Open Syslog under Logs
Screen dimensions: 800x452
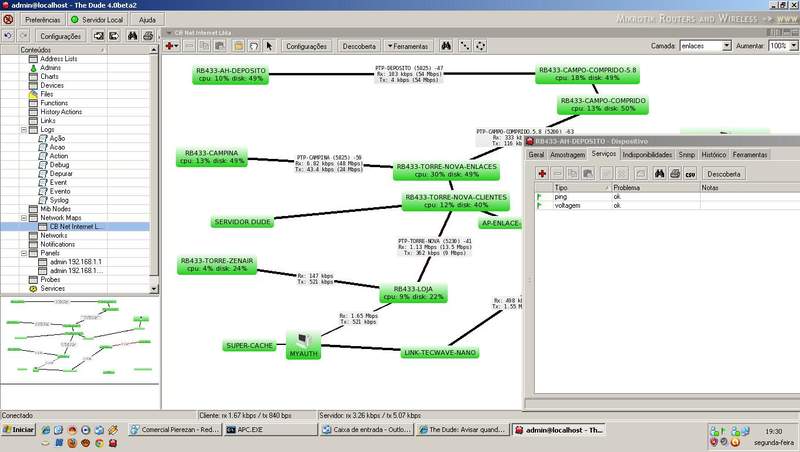59,200
